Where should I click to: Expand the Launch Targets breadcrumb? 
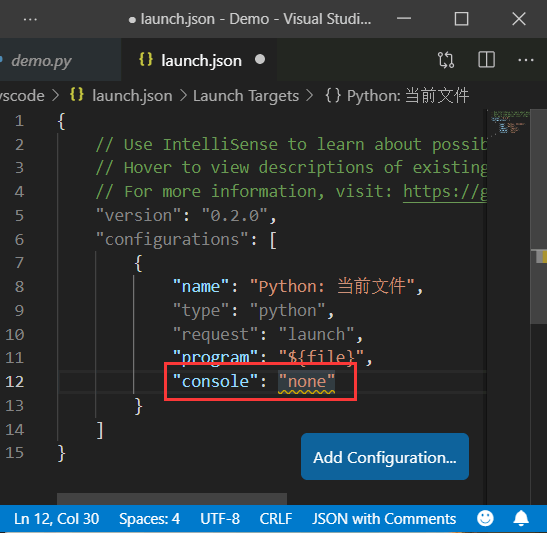tap(246, 96)
